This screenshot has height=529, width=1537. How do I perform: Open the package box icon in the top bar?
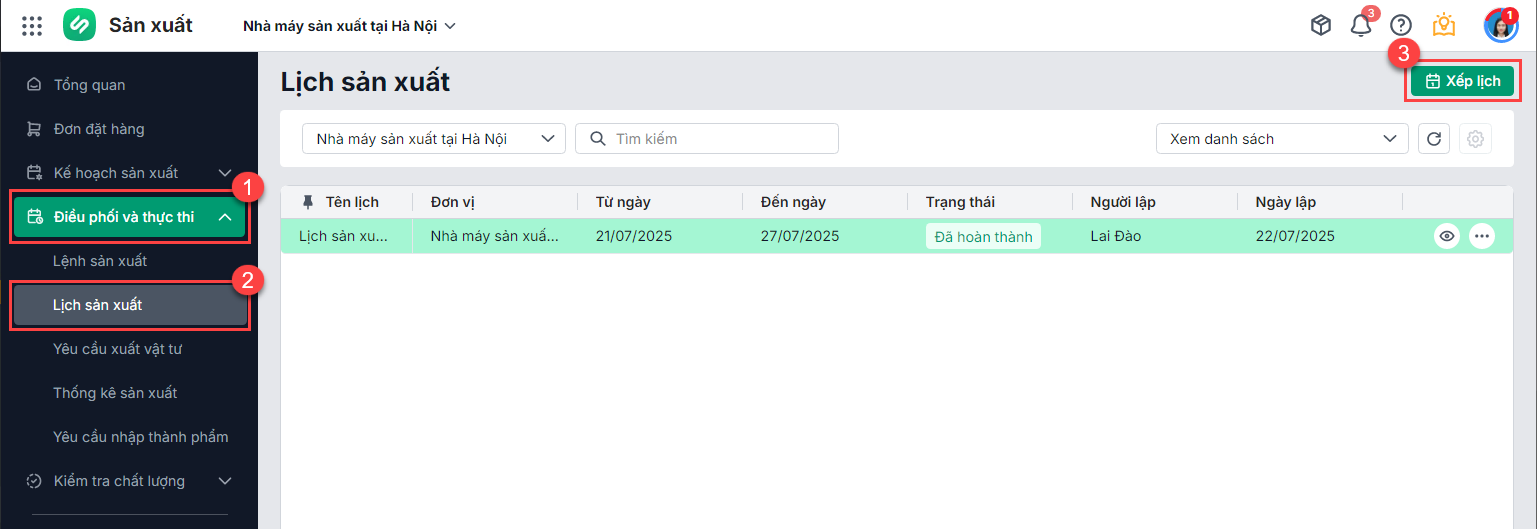[1321, 26]
